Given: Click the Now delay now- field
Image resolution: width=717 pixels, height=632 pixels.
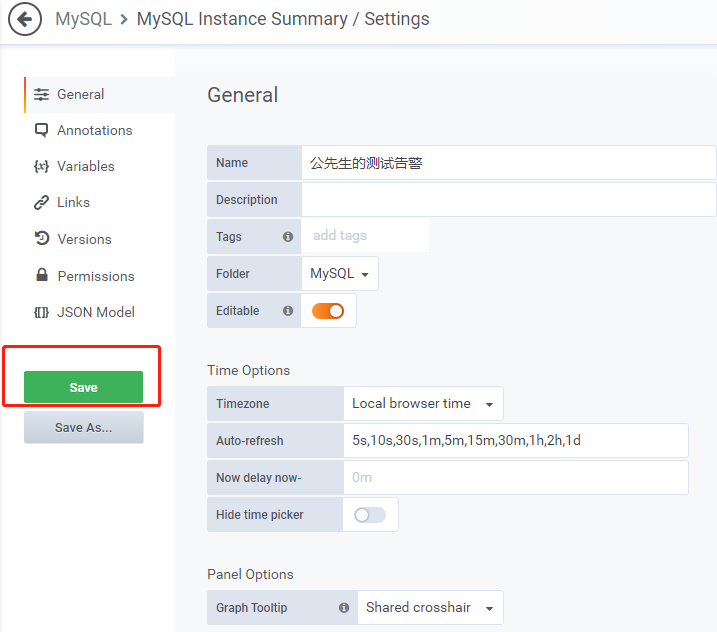Looking at the screenshot, I should pos(516,477).
